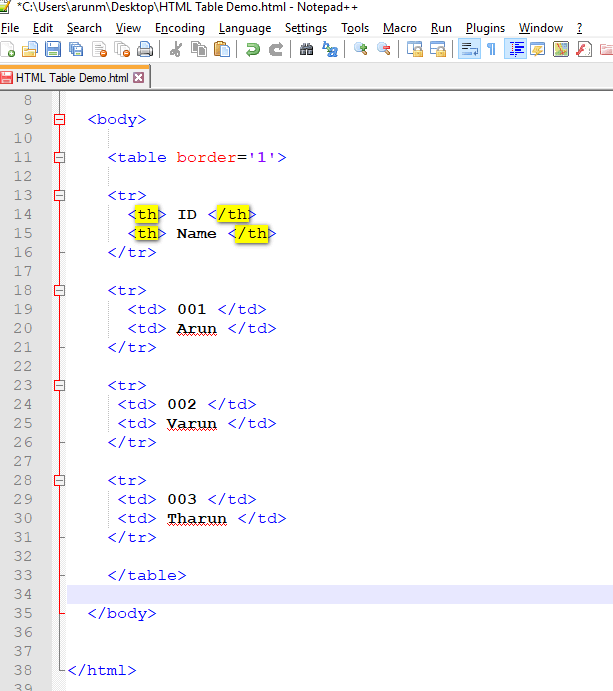The image size is (613, 691).
Task: Open the Settings menu
Action: [x=306, y=28]
